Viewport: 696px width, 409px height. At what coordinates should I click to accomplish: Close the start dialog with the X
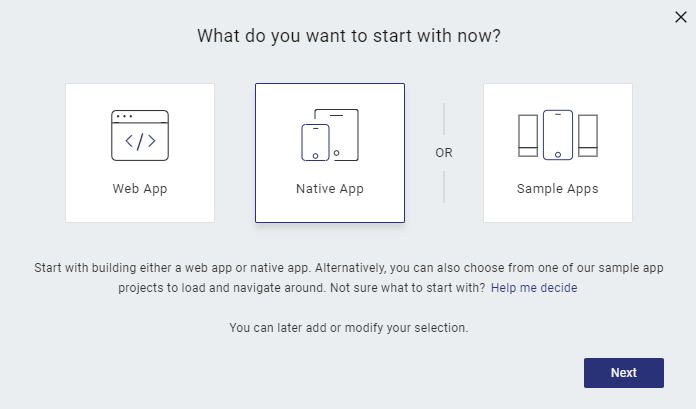(680, 17)
